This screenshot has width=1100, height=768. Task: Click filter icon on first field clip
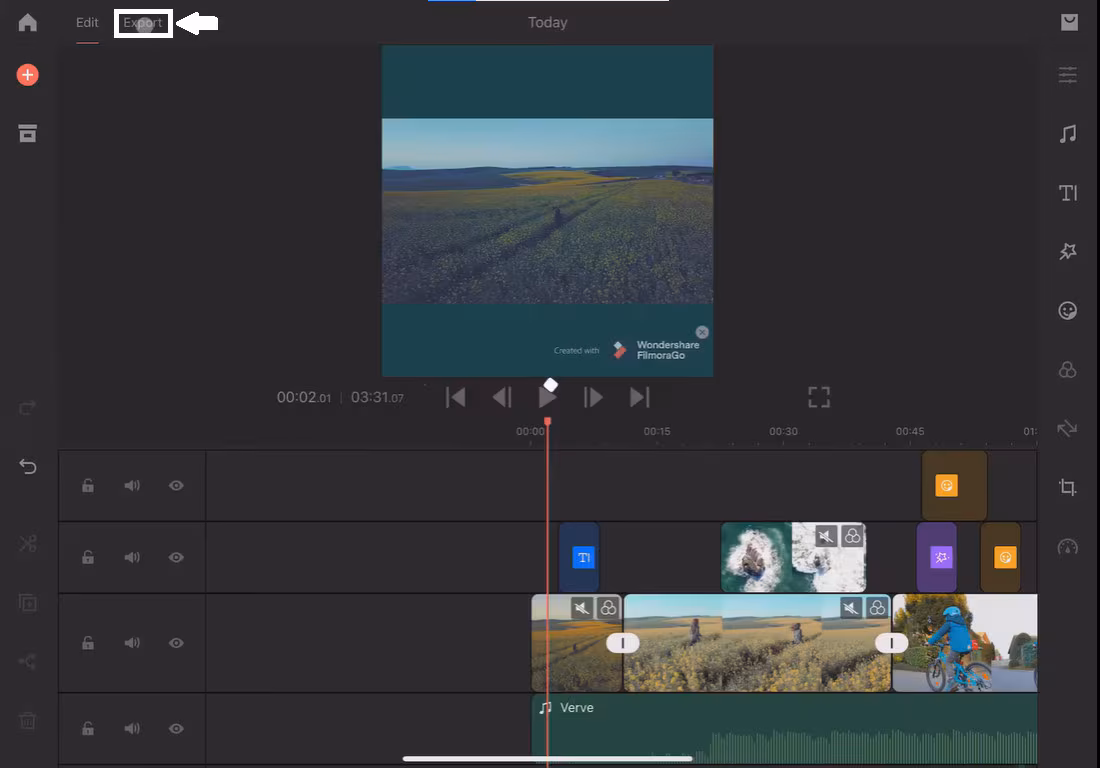point(608,608)
